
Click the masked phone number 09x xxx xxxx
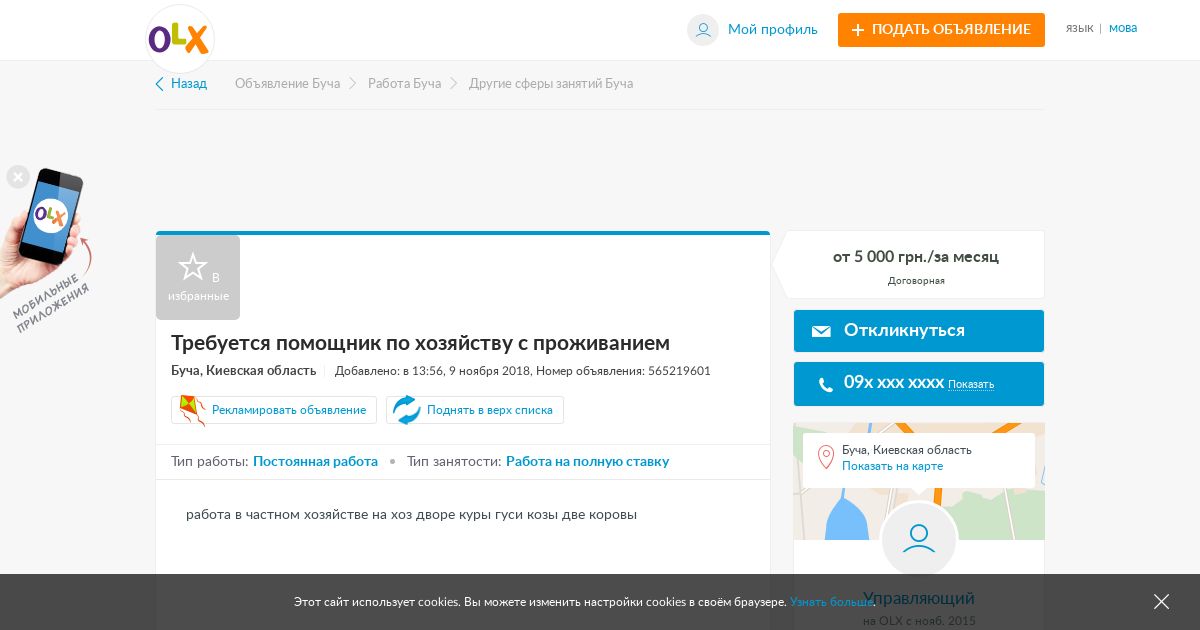[894, 382]
